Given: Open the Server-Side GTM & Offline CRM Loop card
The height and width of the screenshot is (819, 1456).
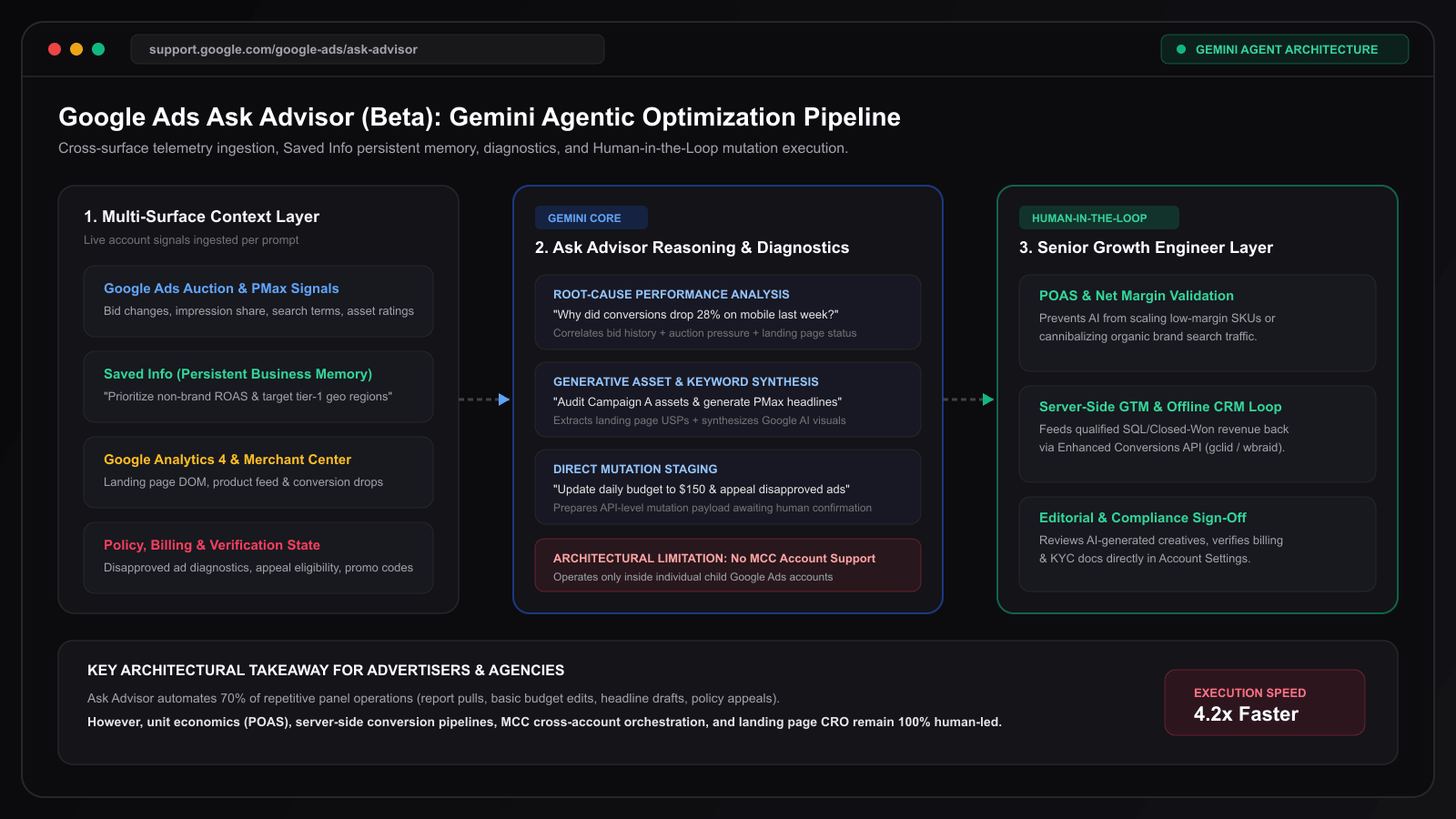Looking at the screenshot, I should [1198, 434].
